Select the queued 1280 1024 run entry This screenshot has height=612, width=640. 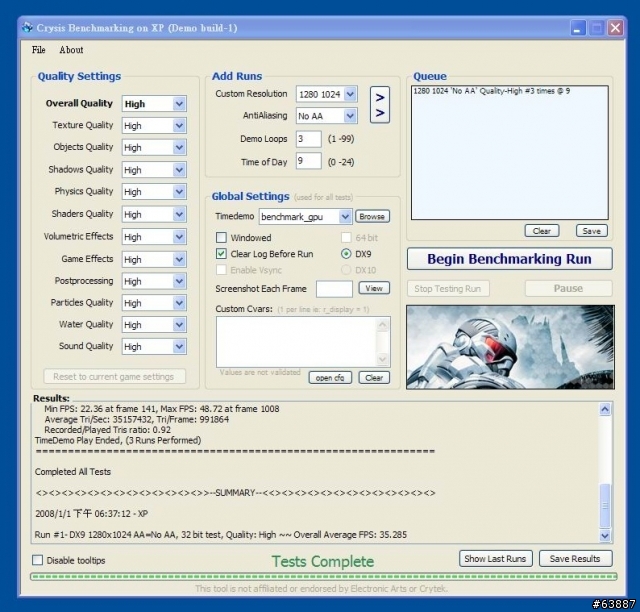492,91
